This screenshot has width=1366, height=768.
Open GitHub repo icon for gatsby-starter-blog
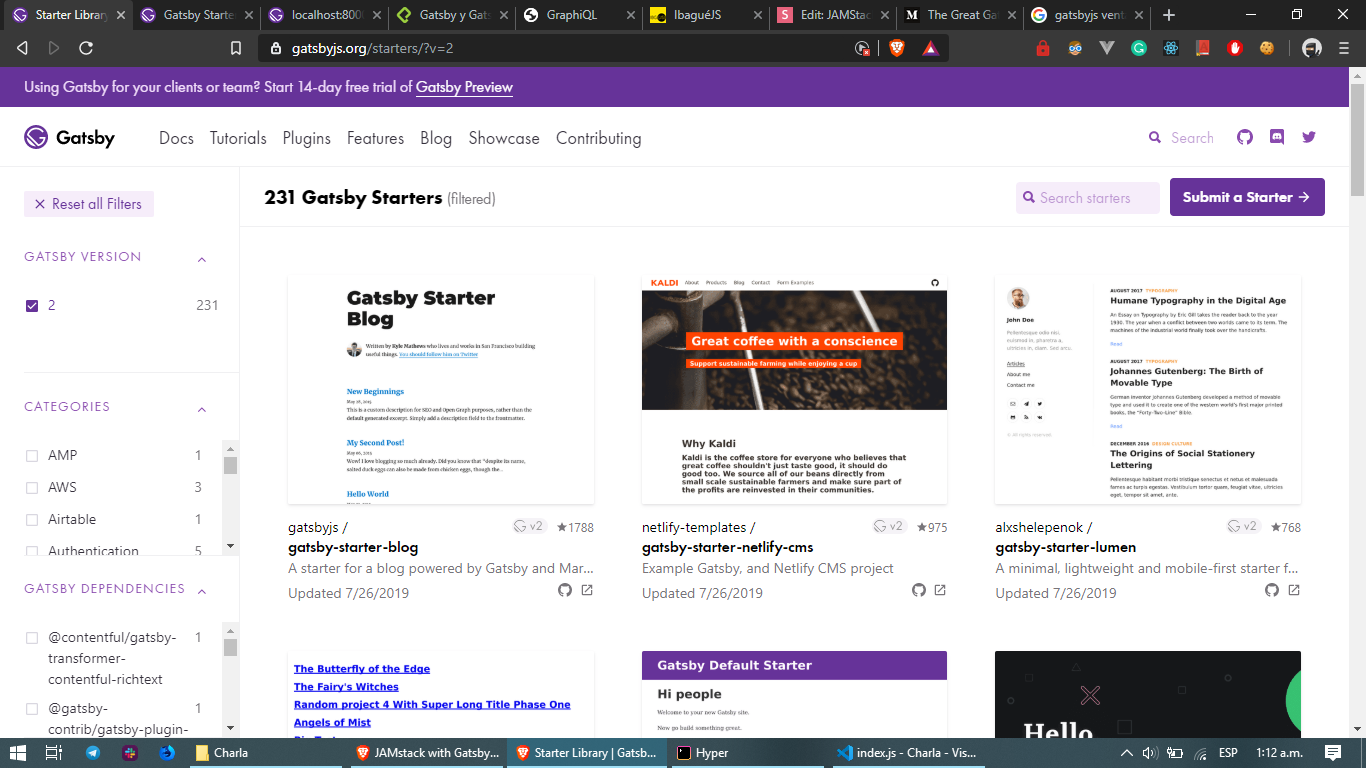click(x=565, y=590)
